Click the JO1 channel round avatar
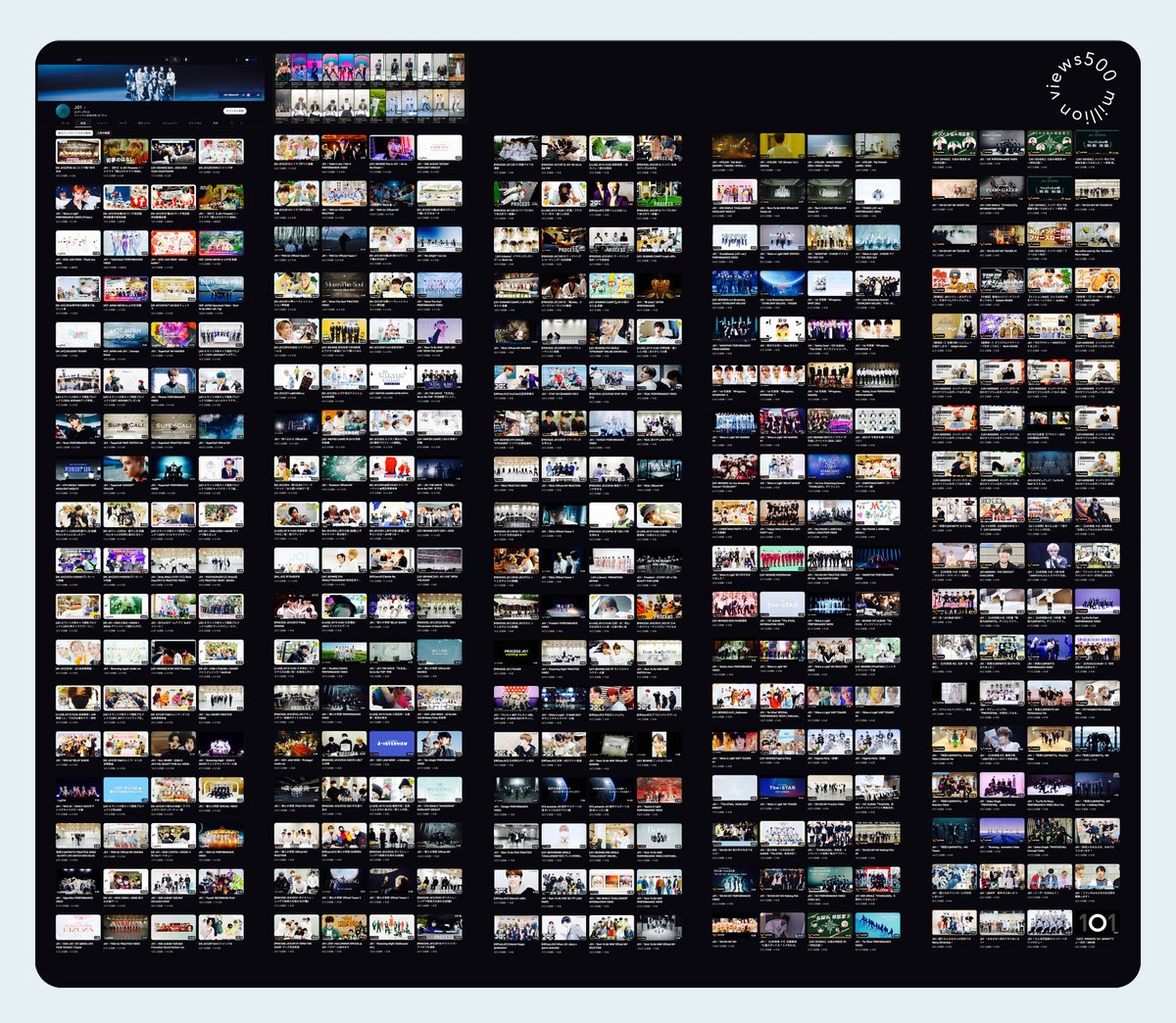Image resolution: width=1176 pixels, height=1023 pixels. click(x=63, y=111)
